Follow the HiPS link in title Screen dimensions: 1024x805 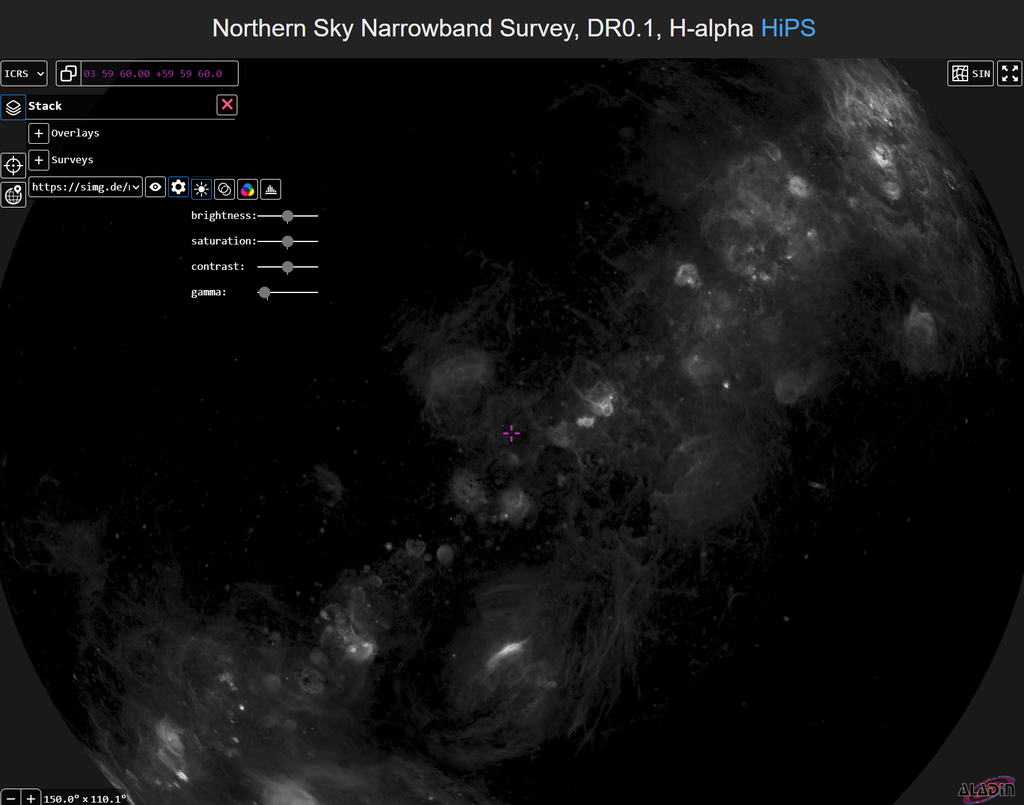(x=788, y=28)
